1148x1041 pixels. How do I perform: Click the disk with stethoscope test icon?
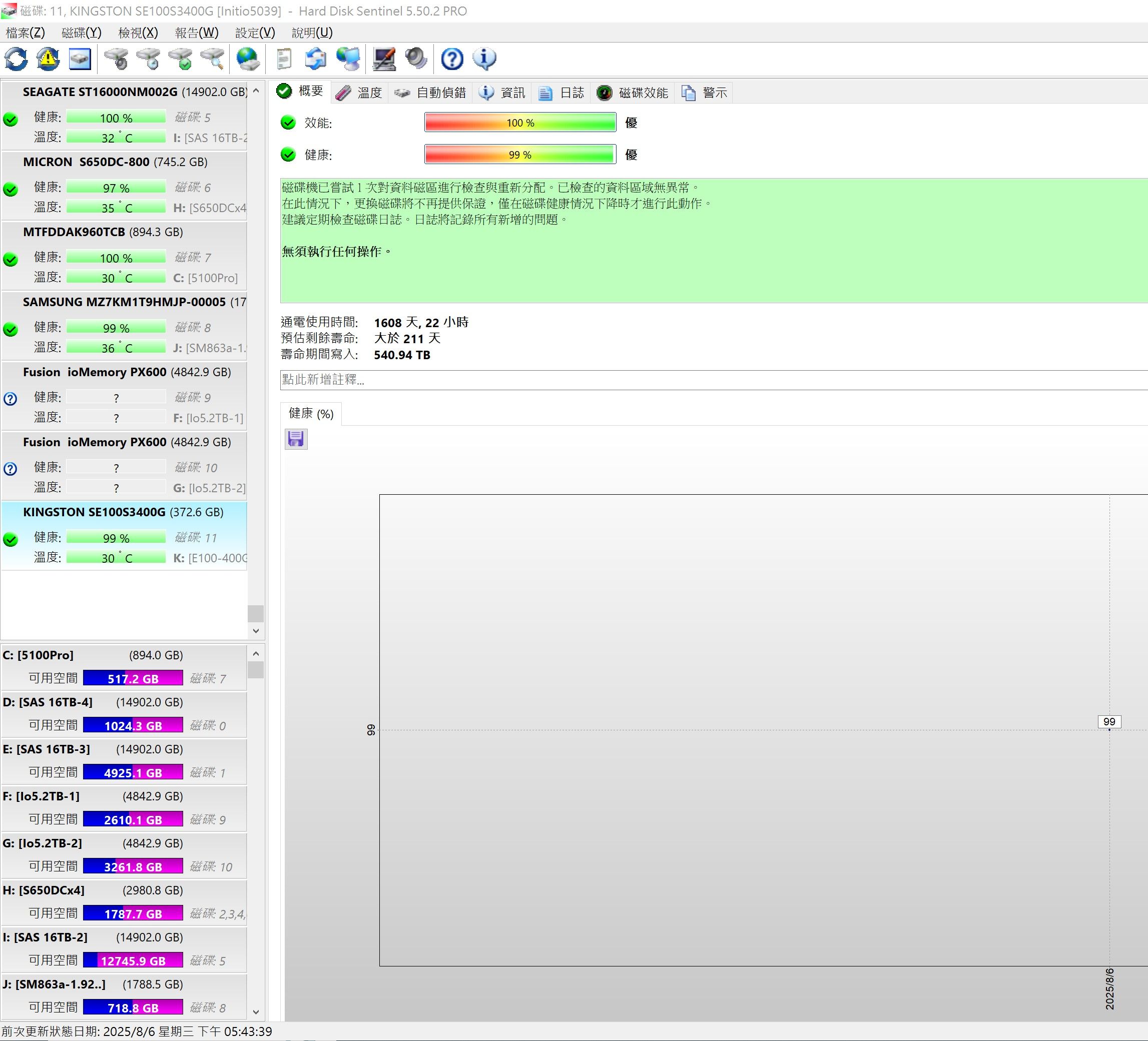point(116,59)
